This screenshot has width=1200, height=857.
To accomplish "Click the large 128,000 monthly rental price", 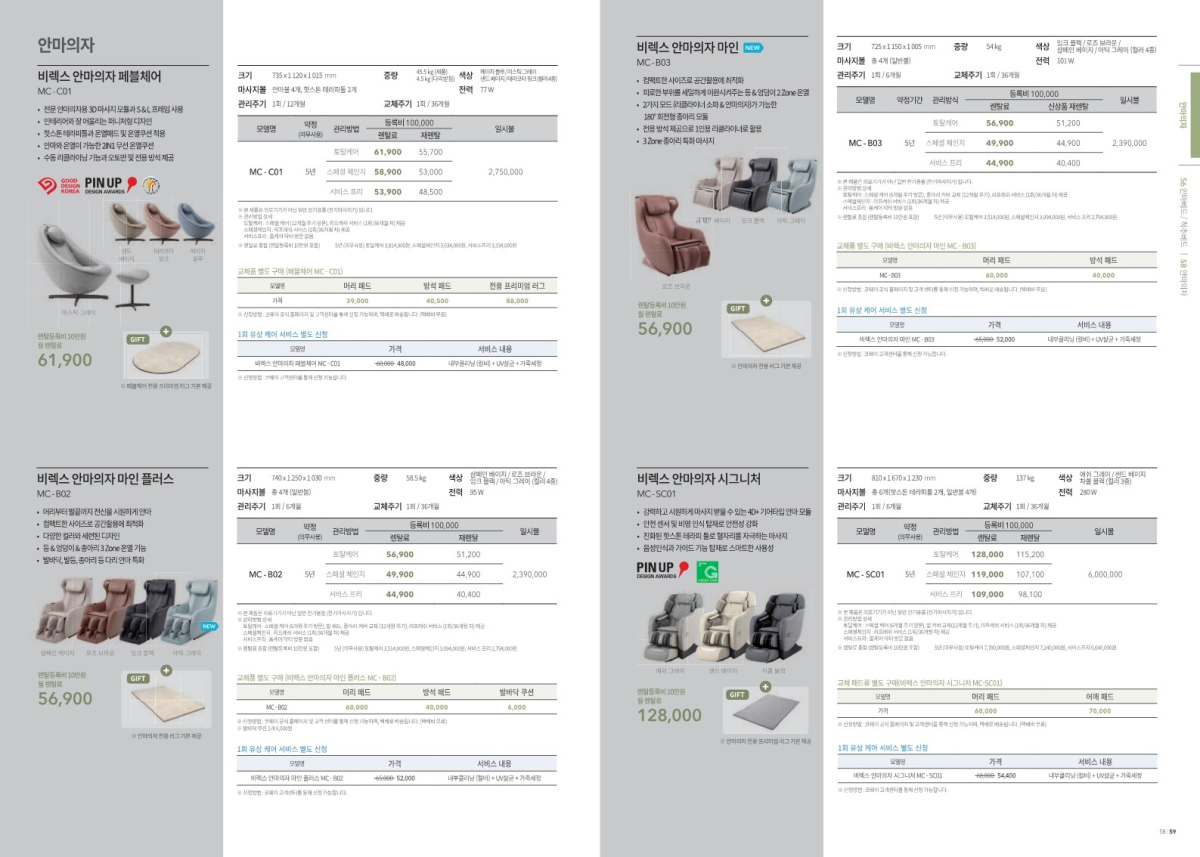I will tap(669, 715).
